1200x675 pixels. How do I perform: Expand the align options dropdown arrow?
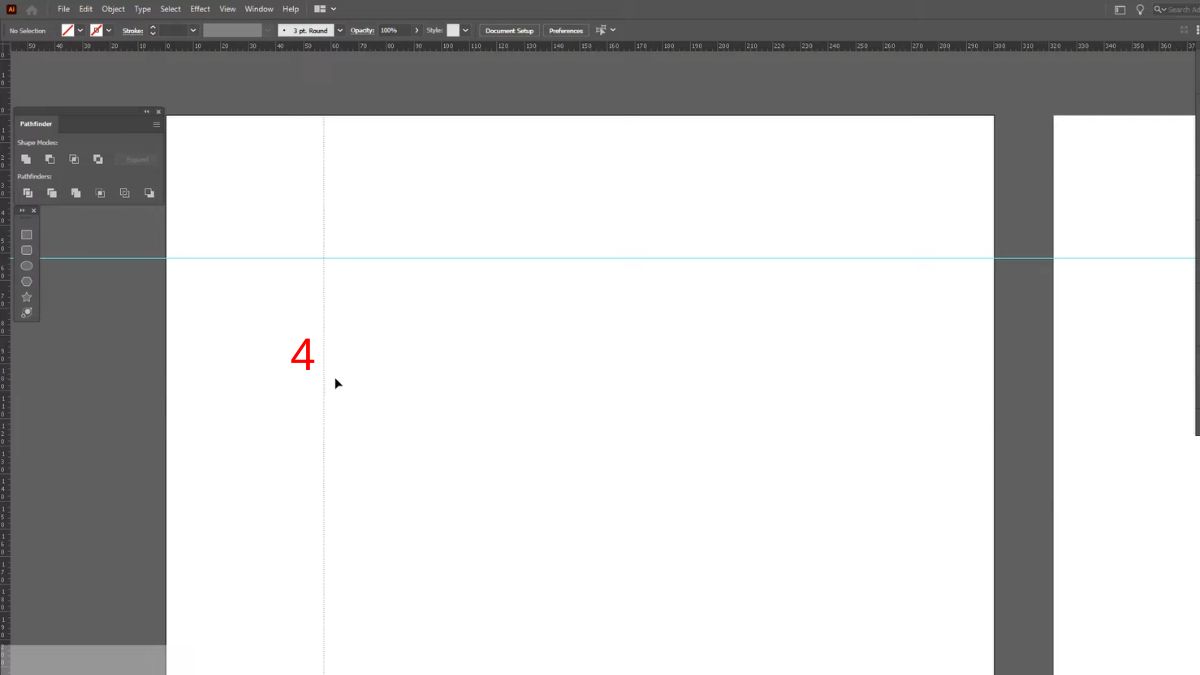pos(613,30)
